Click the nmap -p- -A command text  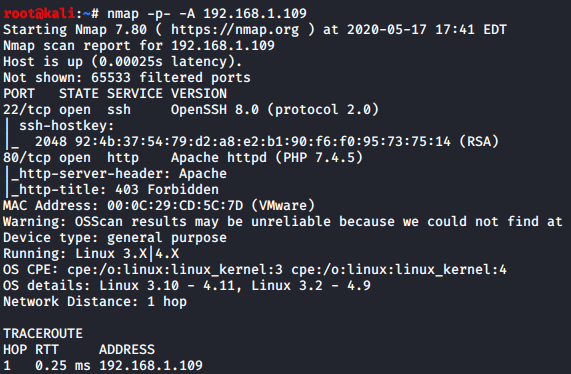click(151, 14)
